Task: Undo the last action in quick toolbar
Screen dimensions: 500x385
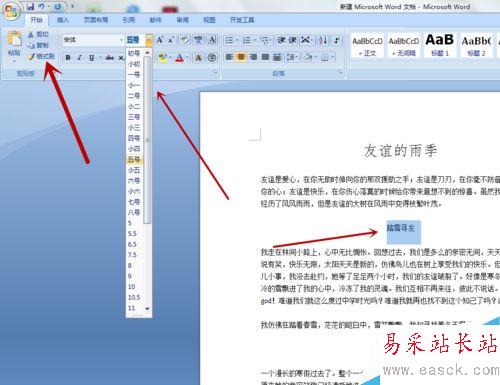Action: click(x=42, y=6)
